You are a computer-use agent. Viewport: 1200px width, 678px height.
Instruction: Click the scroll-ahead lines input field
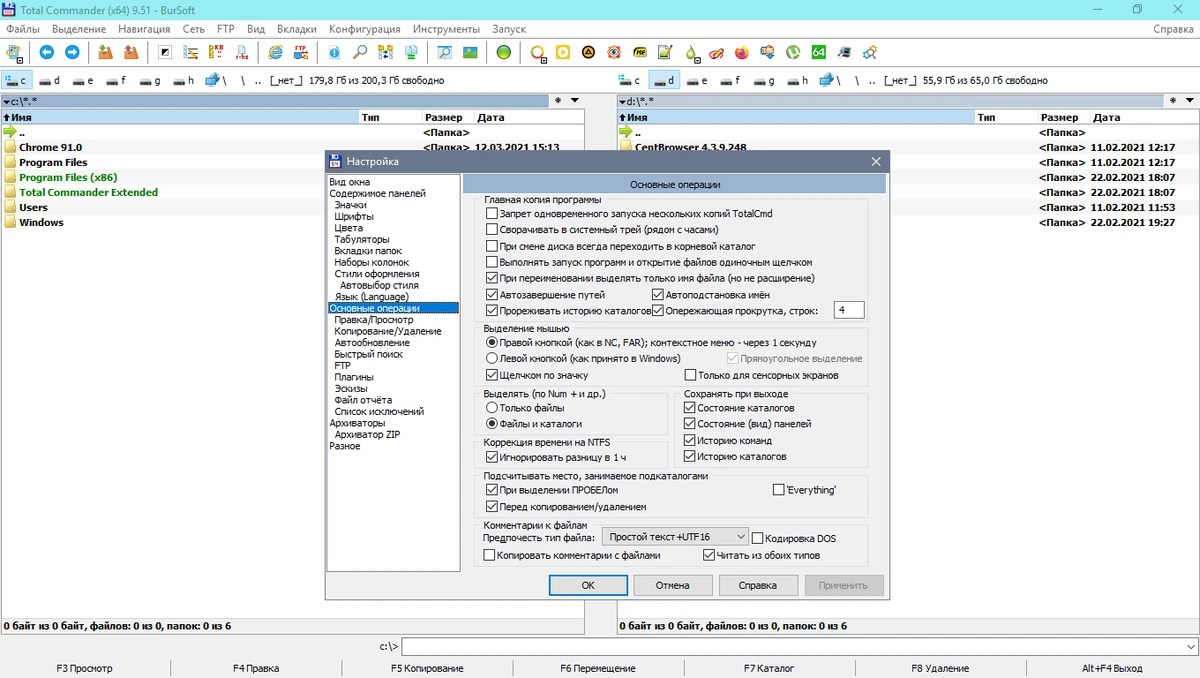point(849,311)
